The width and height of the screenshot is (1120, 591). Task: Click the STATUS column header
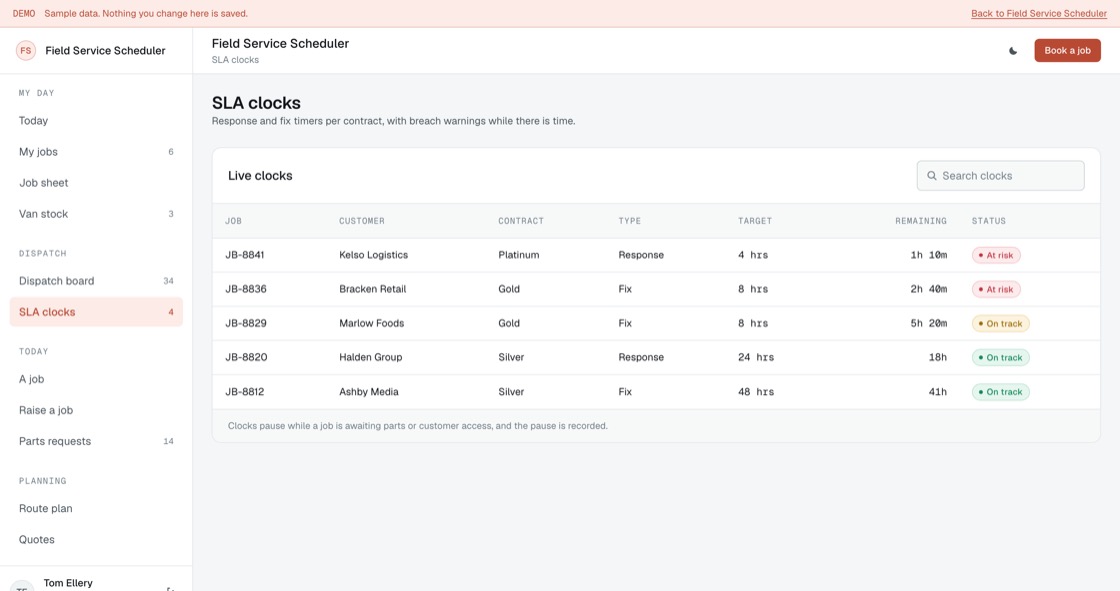[x=989, y=221]
